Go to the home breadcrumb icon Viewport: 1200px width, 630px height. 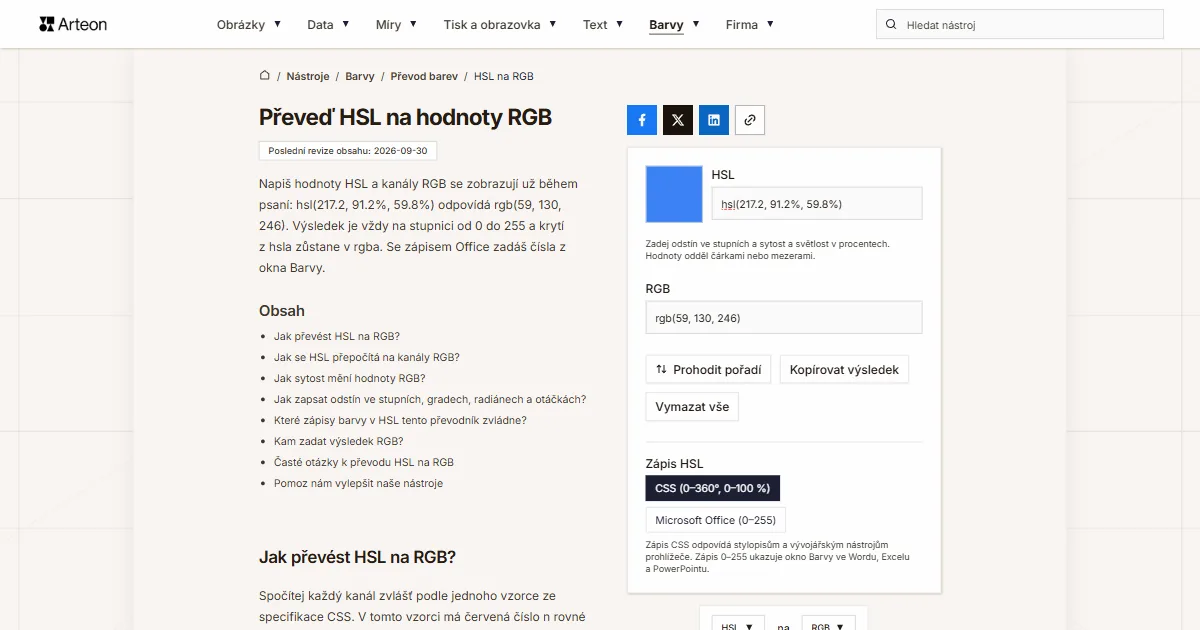coord(265,76)
